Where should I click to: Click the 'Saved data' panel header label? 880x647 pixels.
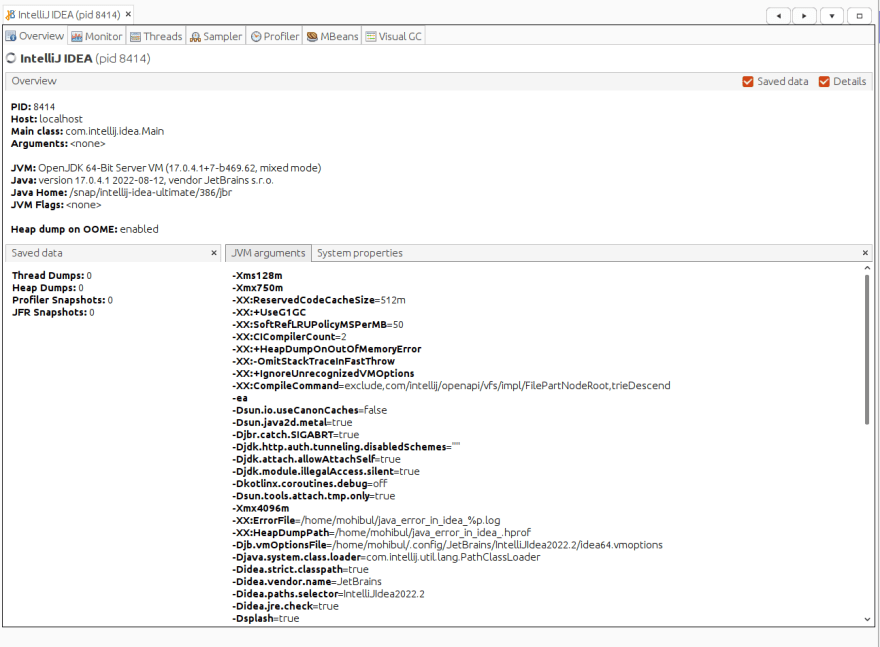tap(37, 253)
